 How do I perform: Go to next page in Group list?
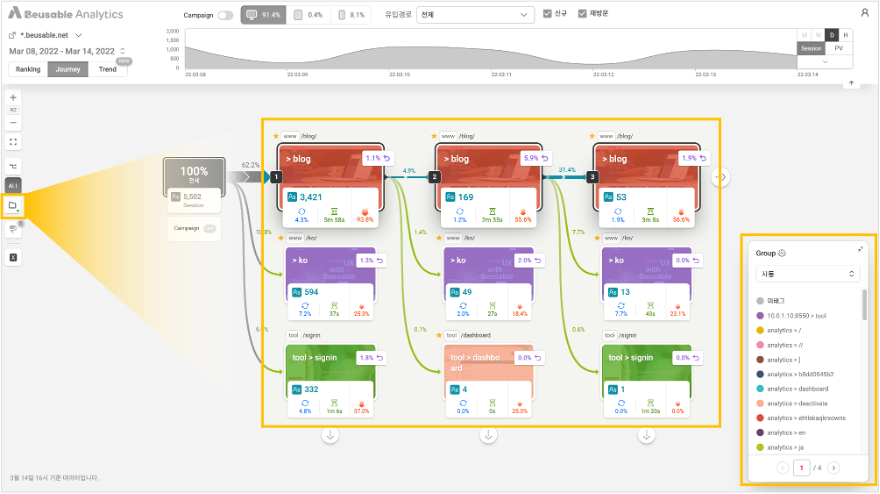click(x=834, y=467)
